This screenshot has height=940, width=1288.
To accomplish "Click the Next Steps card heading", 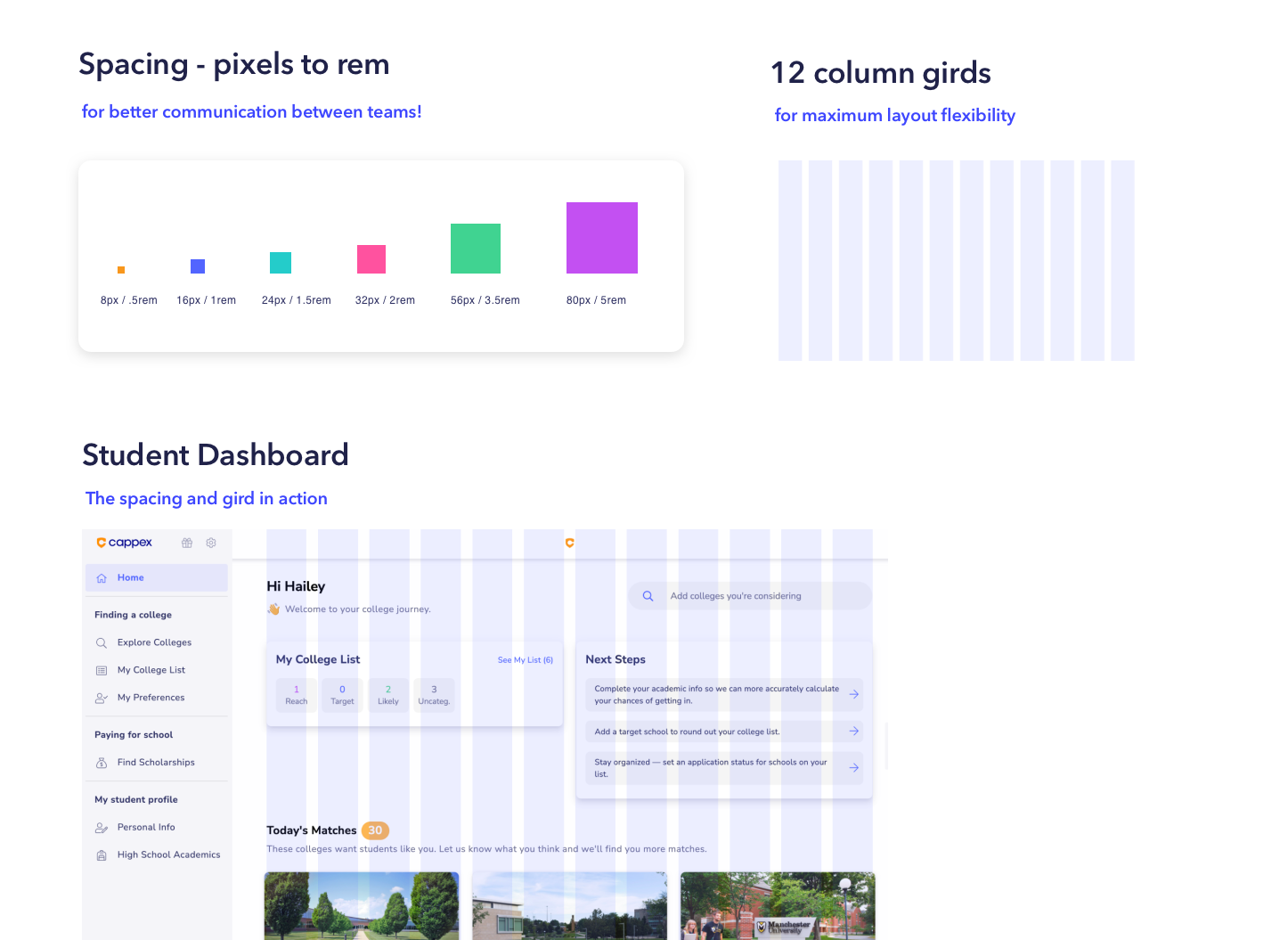I will point(615,659).
